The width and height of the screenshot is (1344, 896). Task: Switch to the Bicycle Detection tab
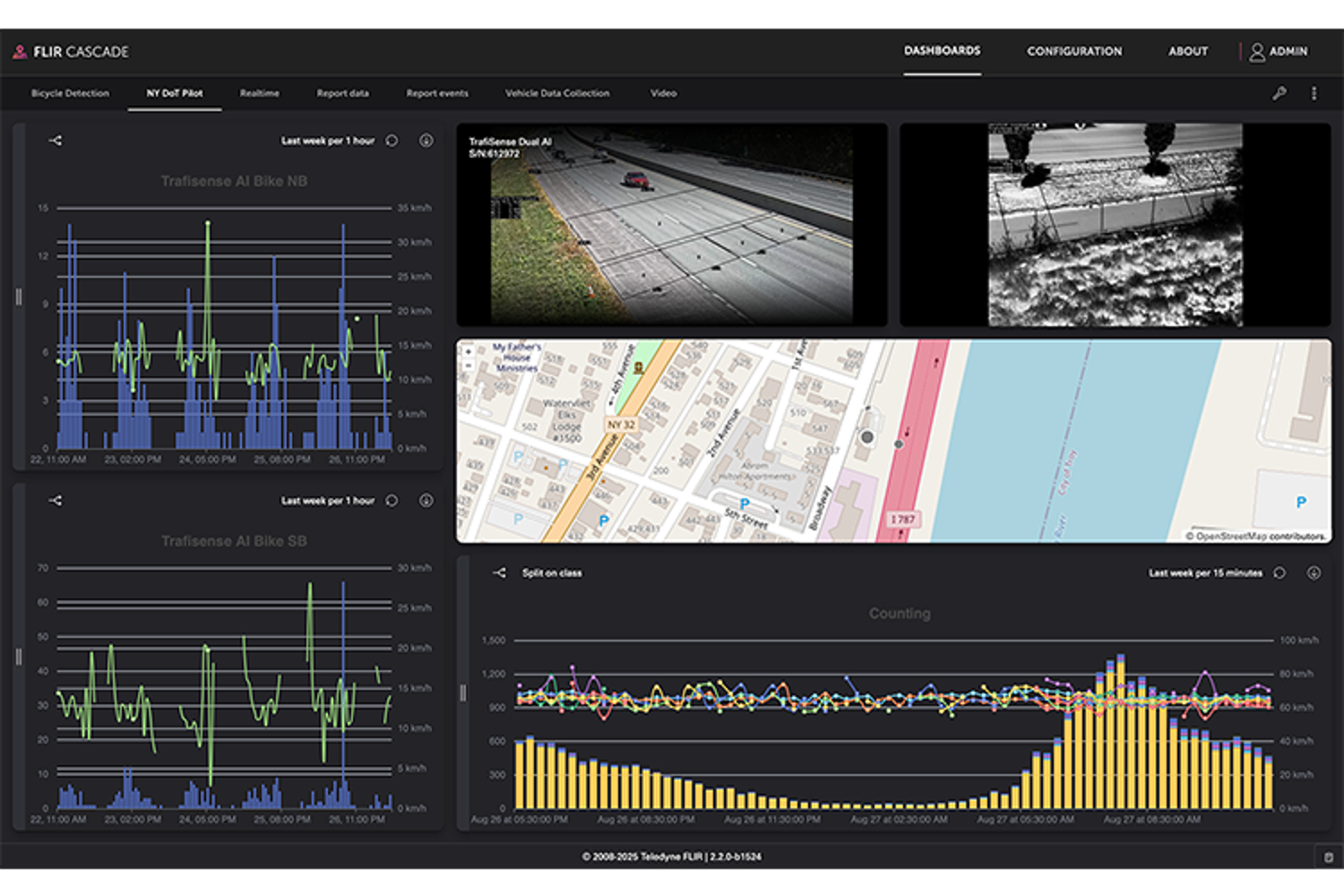pos(70,93)
